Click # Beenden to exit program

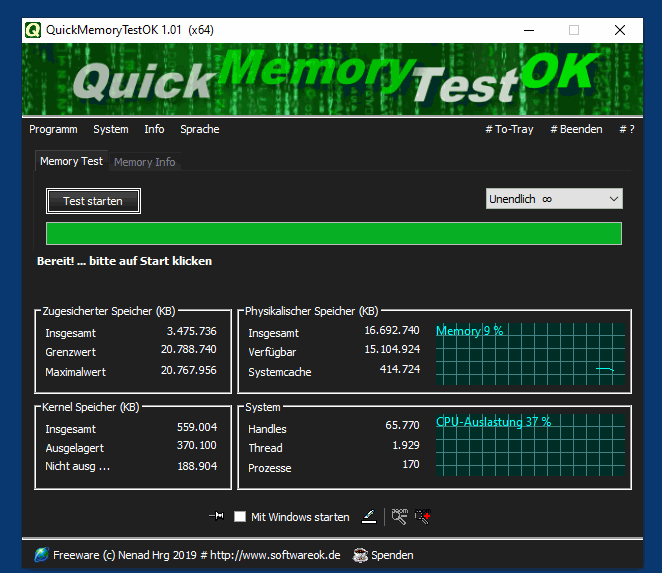[x=576, y=129]
